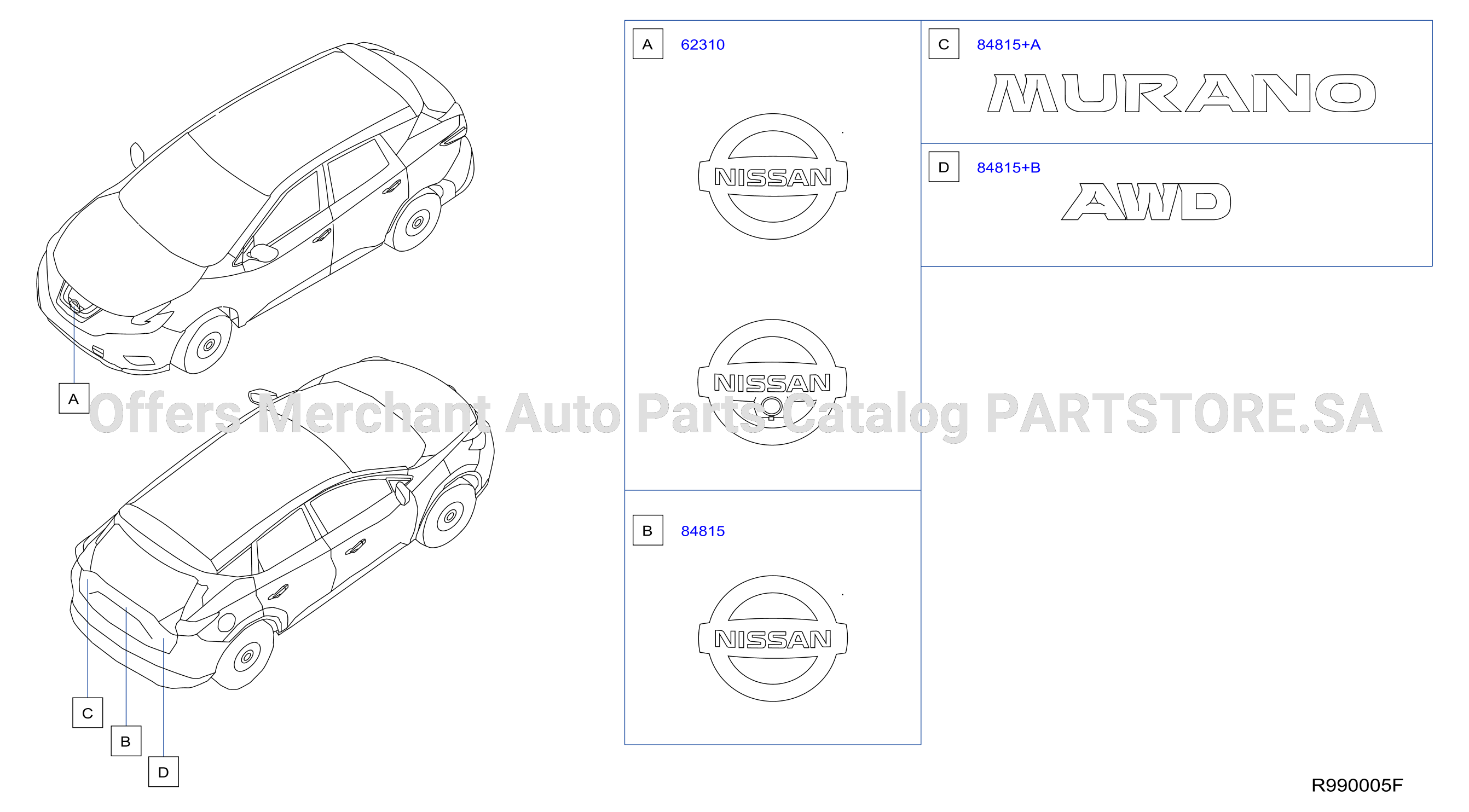
Task: Click the A label box in parts panel
Action: point(648,44)
